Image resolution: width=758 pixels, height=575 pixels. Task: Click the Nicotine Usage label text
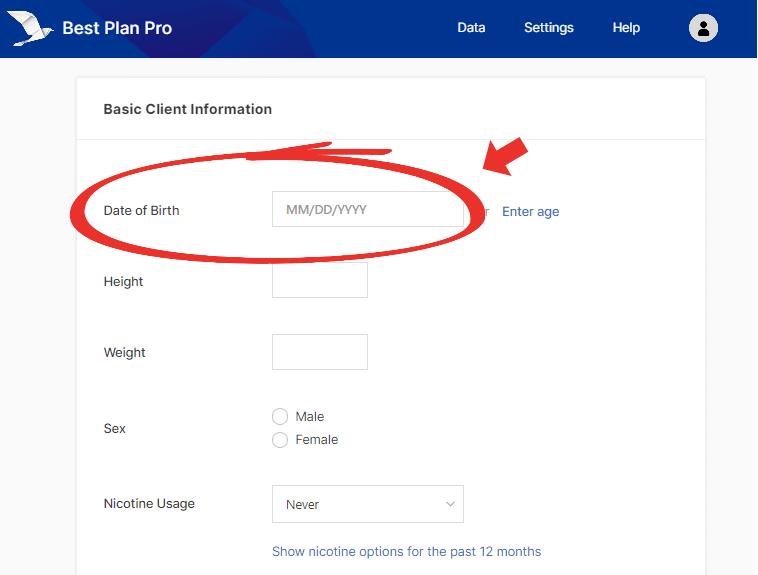(x=149, y=504)
